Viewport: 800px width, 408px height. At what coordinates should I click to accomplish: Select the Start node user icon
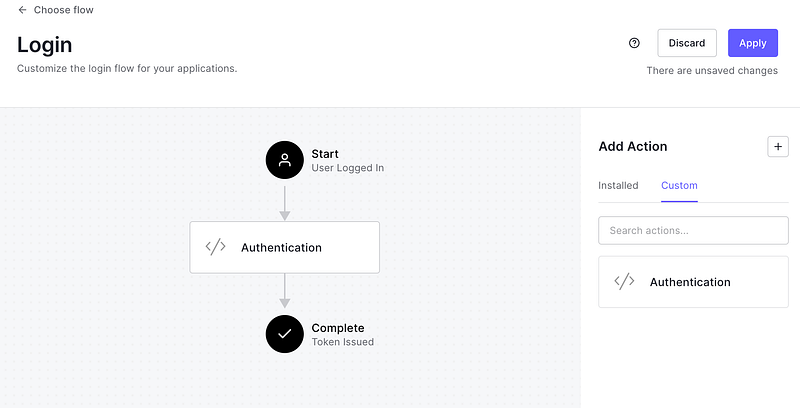285,160
